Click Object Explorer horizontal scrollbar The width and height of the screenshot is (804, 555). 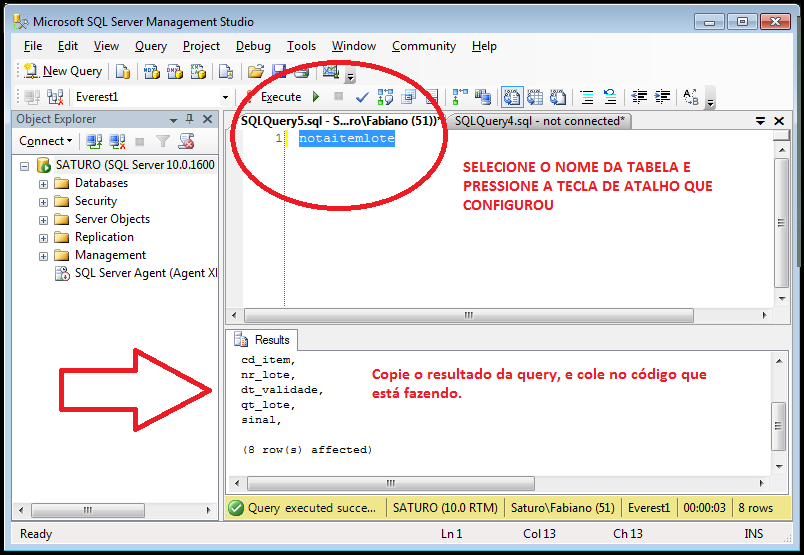pyautogui.click(x=88, y=510)
